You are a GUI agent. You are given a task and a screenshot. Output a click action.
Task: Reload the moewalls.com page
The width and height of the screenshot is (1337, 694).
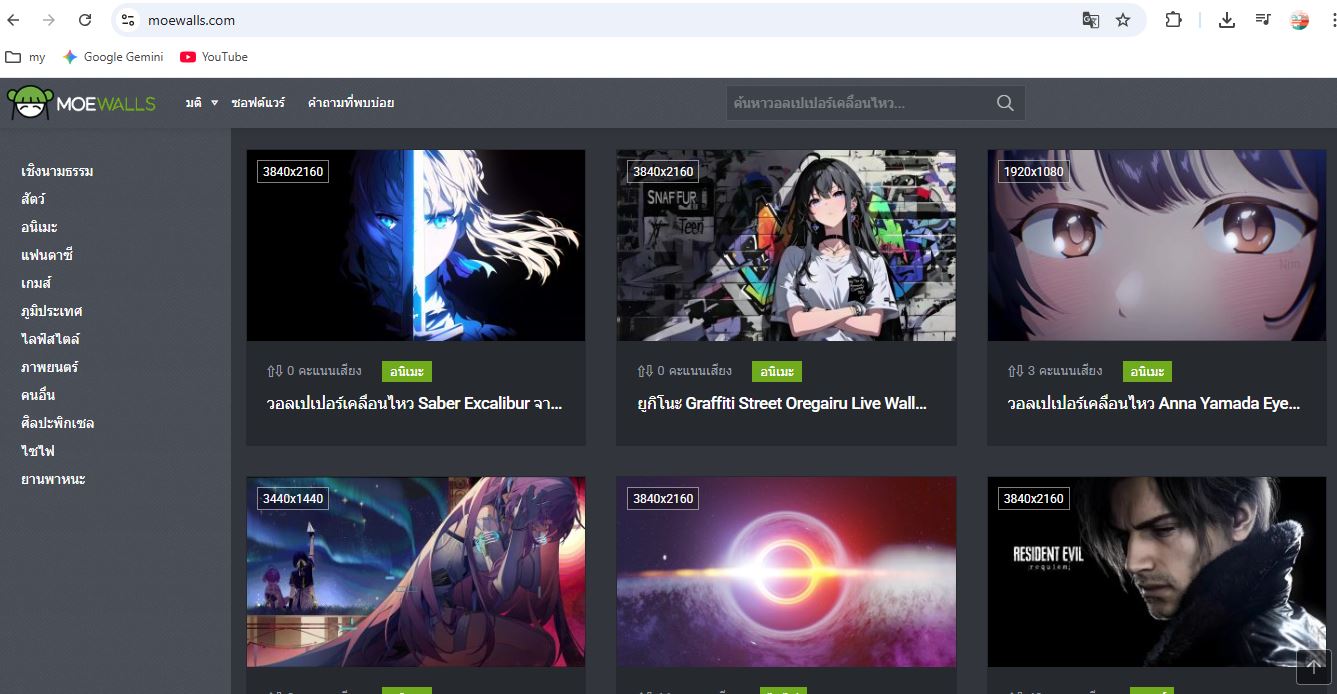pos(85,20)
